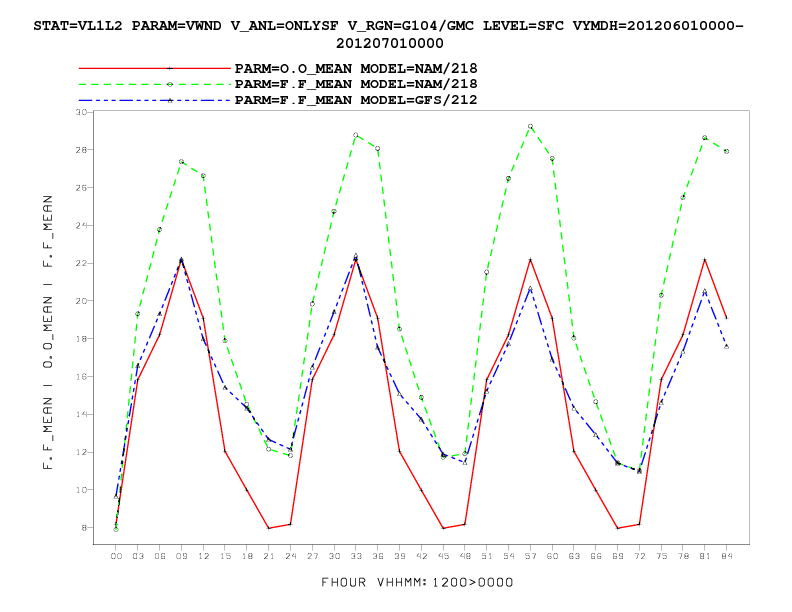Click the x-axis forecast hour 42

click(421, 556)
